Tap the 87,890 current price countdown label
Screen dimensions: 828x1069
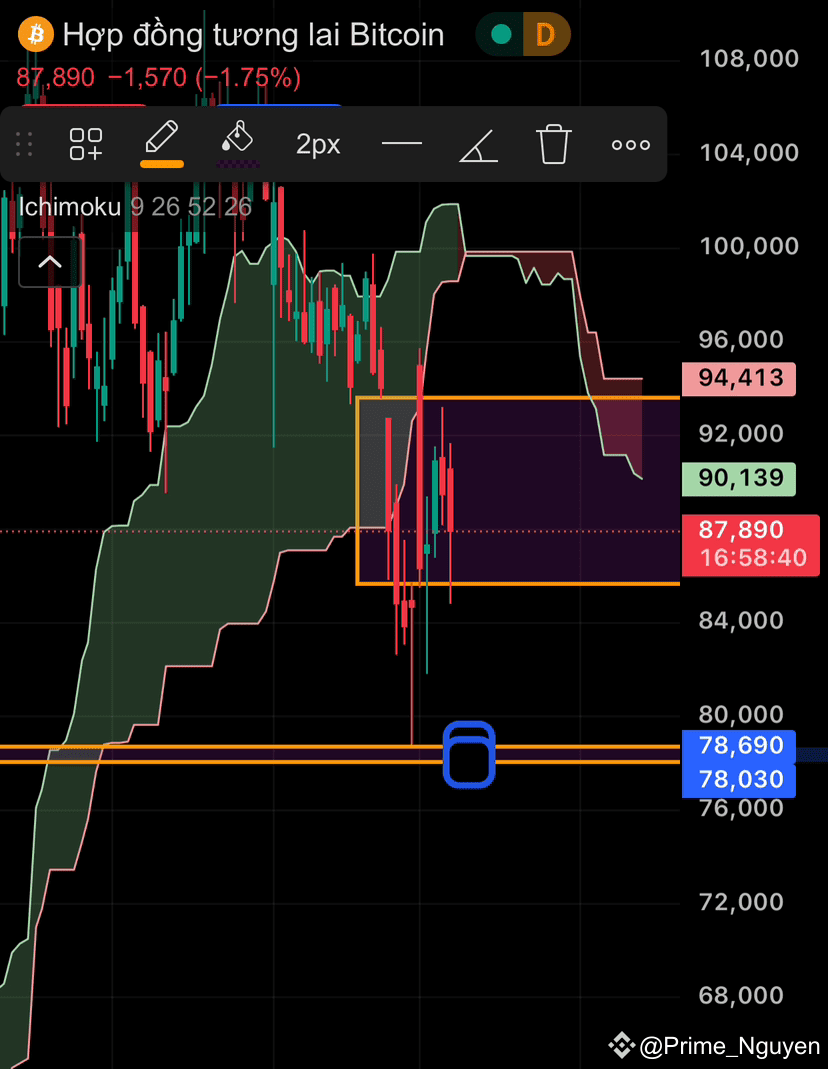click(x=750, y=545)
